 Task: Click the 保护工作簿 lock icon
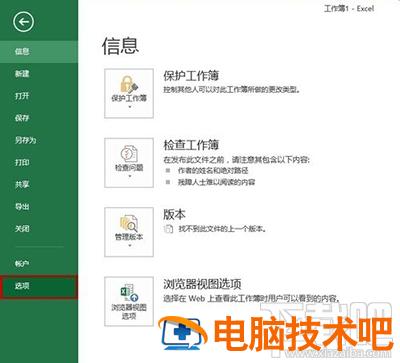click(x=129, y=84)
